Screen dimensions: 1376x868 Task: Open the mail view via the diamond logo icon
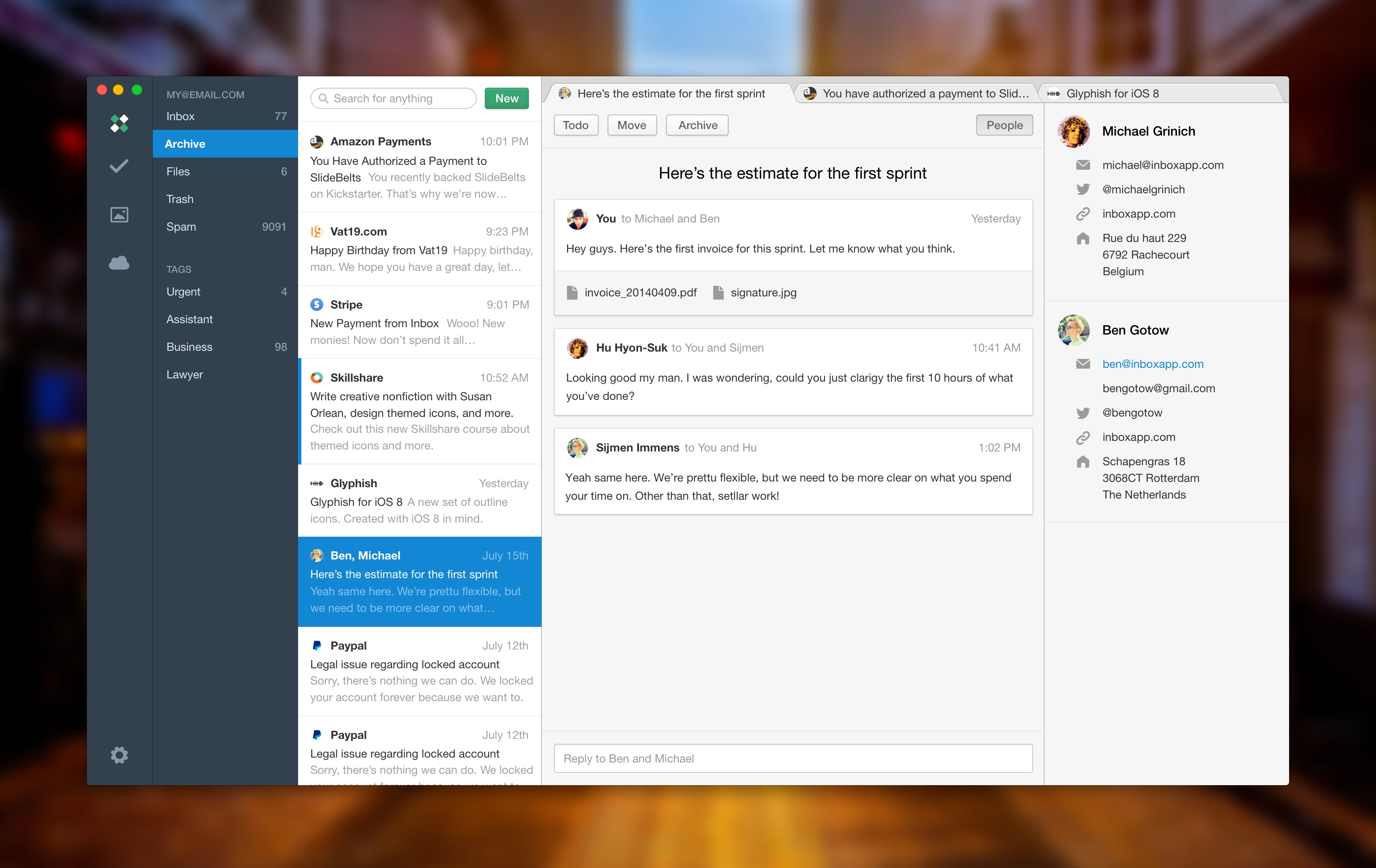click(x=119, y=123)
